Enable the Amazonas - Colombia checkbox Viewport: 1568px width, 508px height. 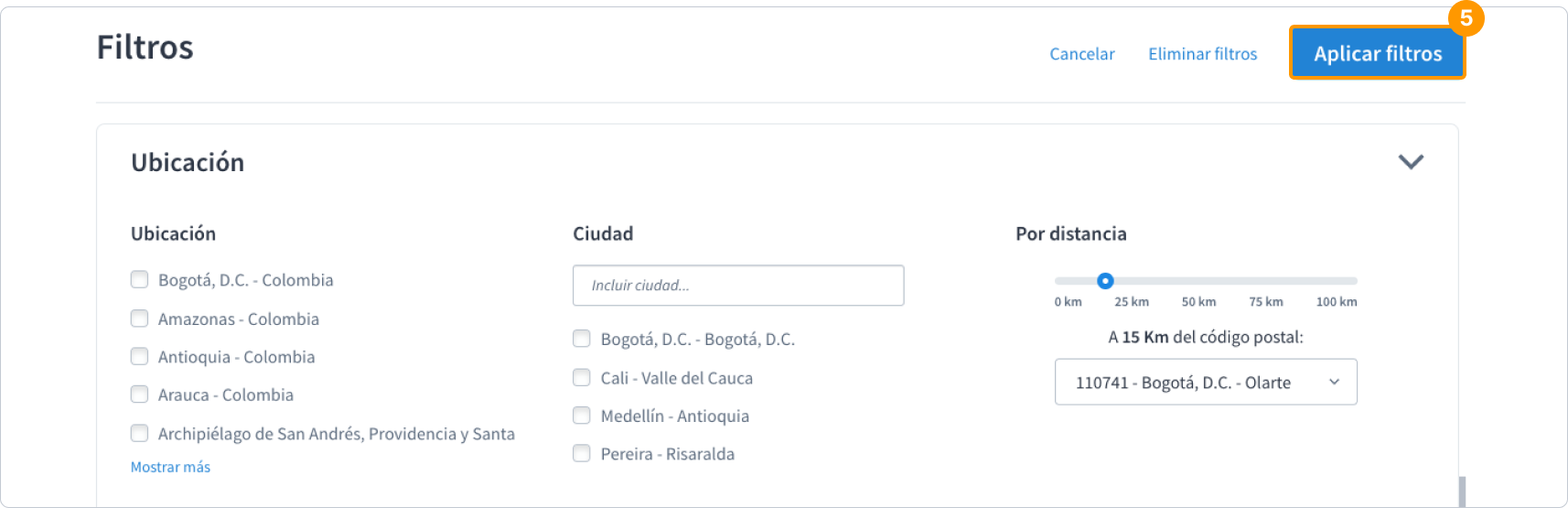(140, 319)
